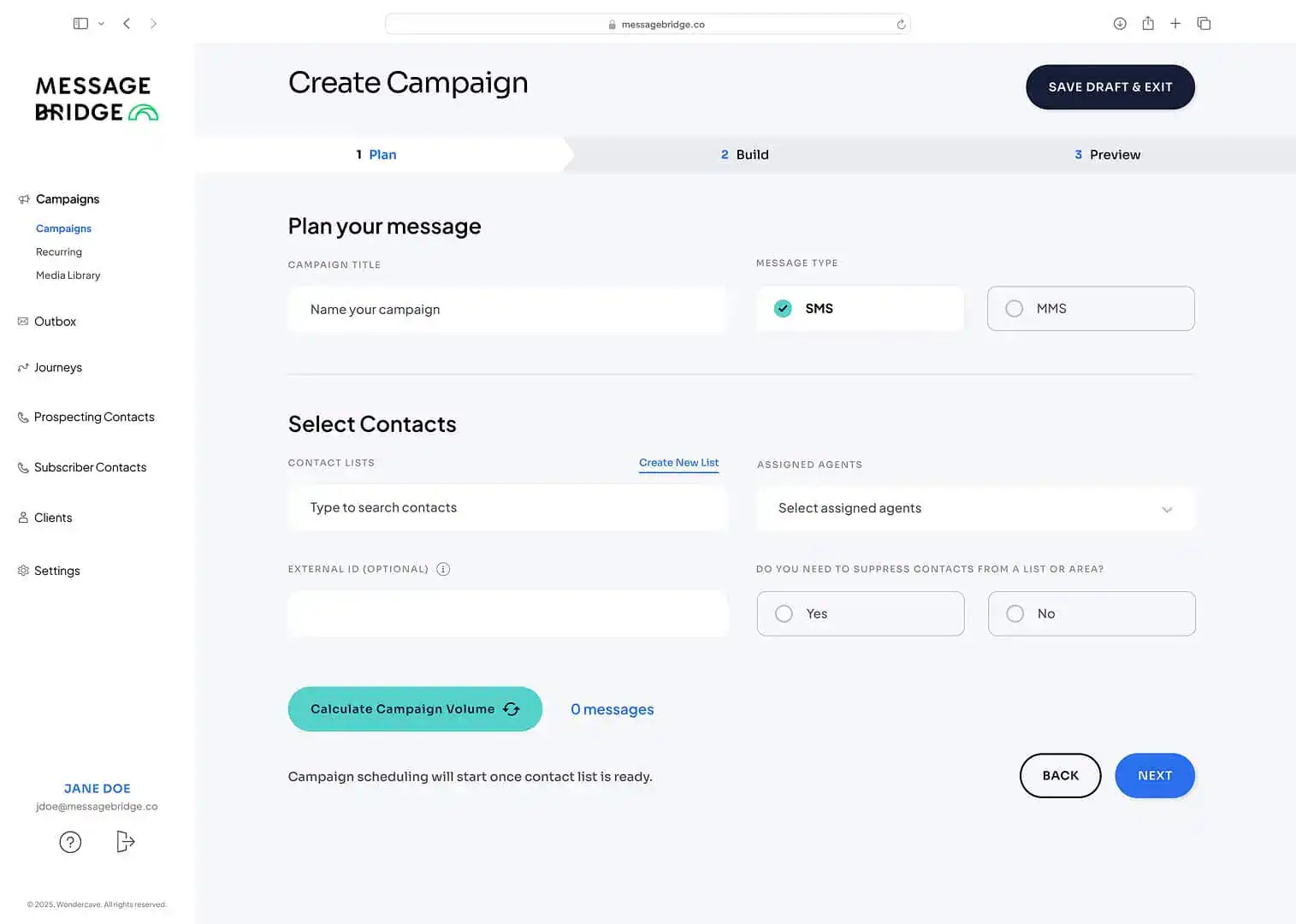This screenshot has height=924, width=1296.
Task: Go to the Build step tab
Action: point(745,155)
